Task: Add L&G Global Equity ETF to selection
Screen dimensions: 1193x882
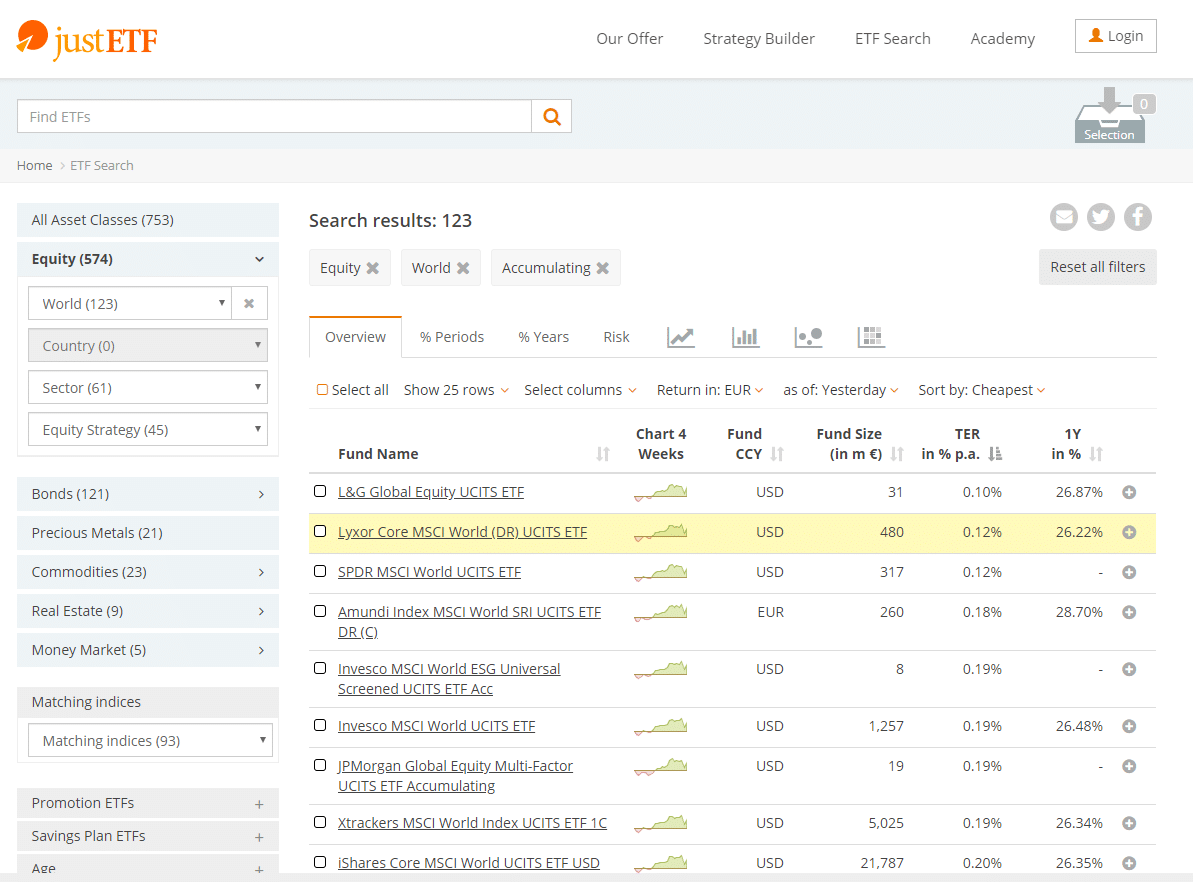Action: 1129,492
